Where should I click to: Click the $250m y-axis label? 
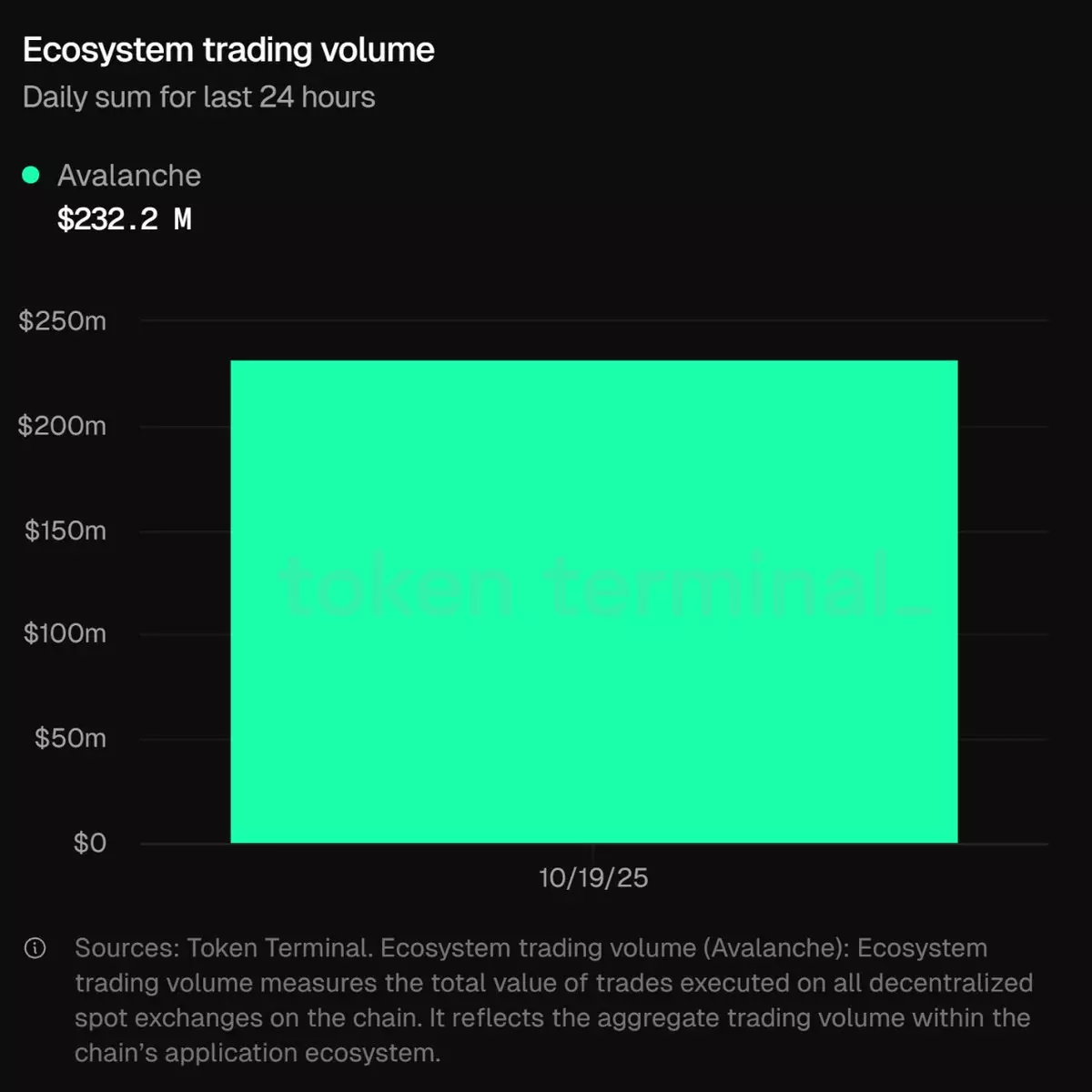coord(63,321)
